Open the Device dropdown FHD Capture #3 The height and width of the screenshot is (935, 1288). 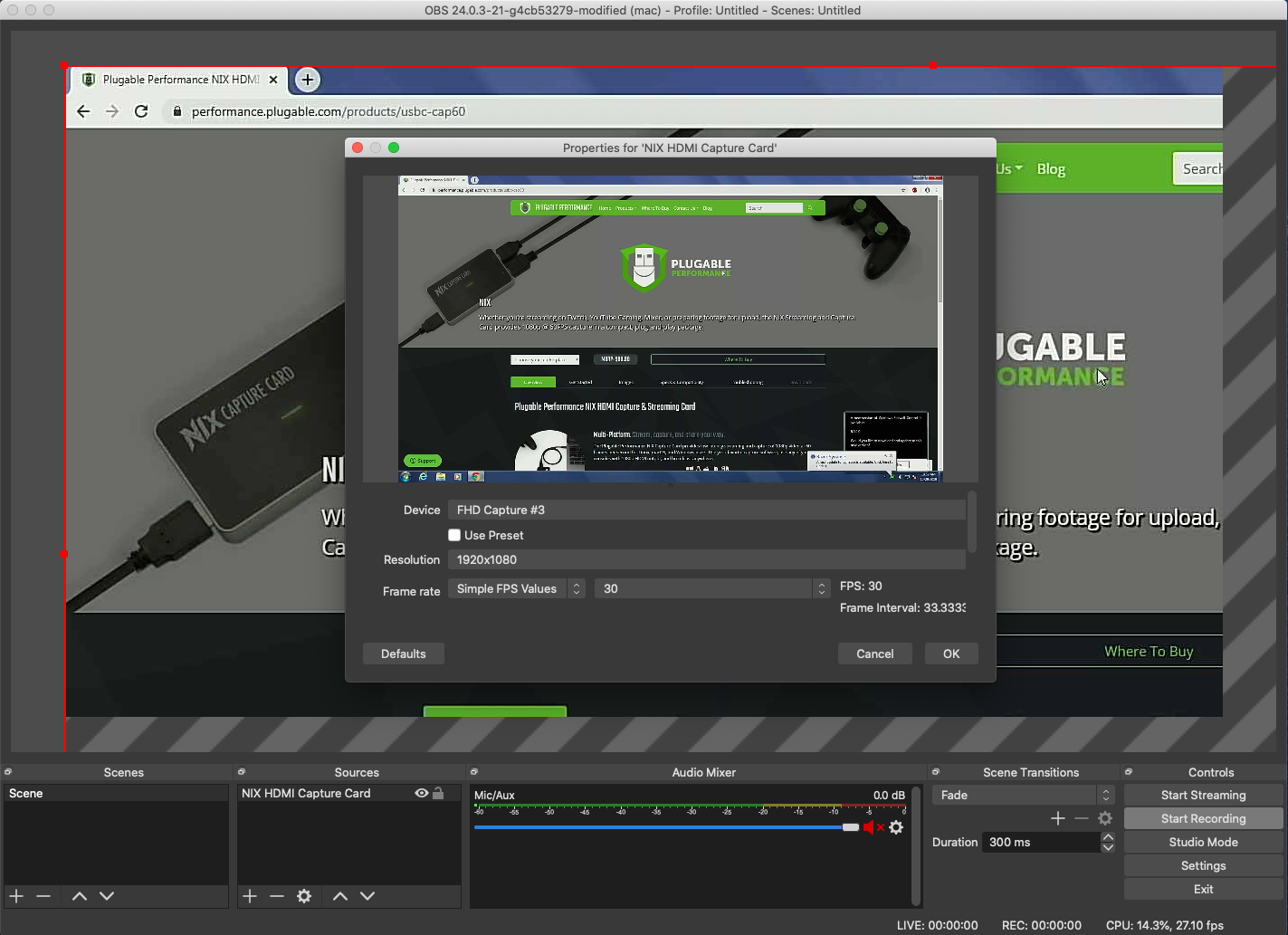(707, 510)
